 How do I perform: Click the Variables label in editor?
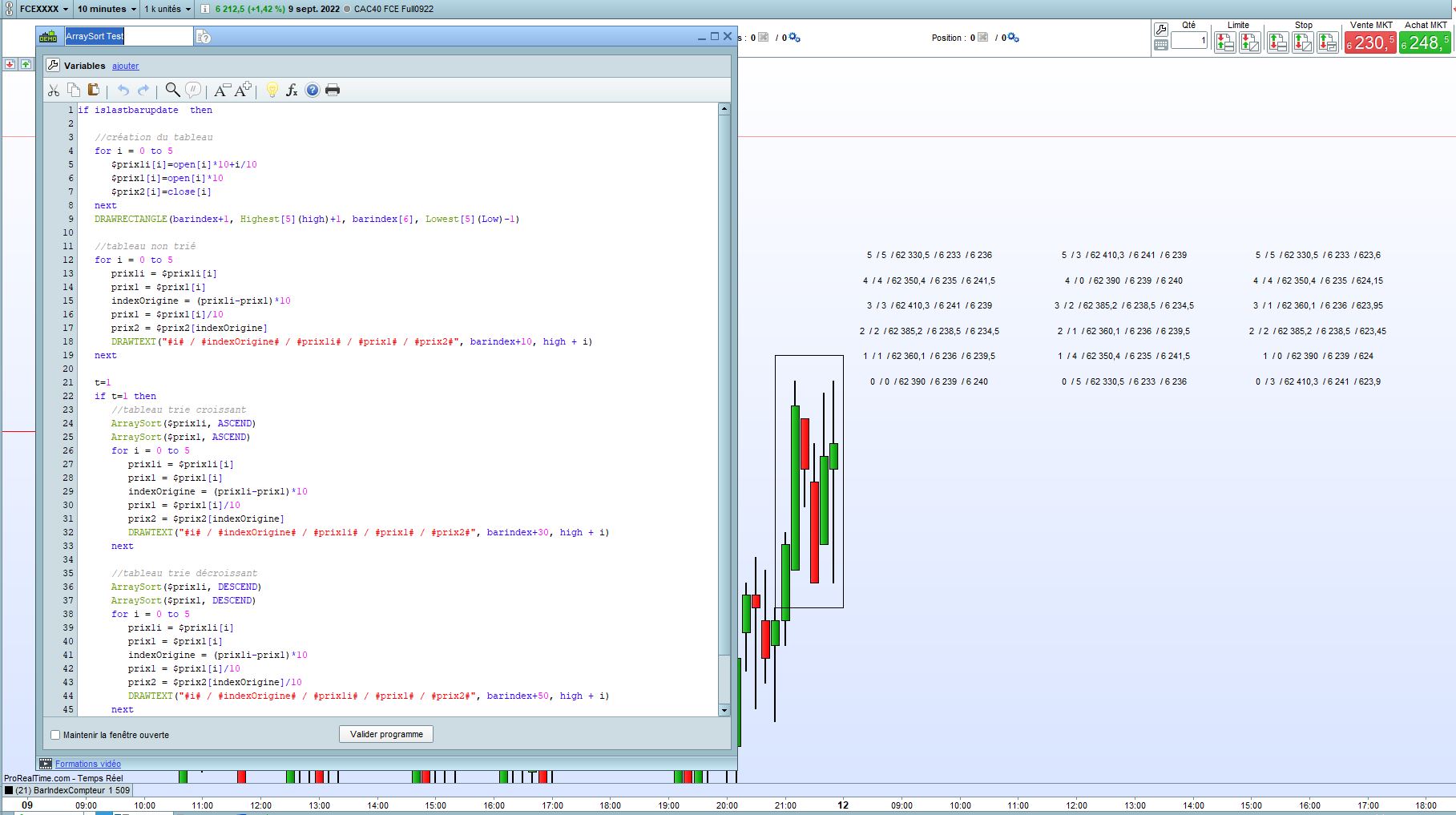[85, 66]
